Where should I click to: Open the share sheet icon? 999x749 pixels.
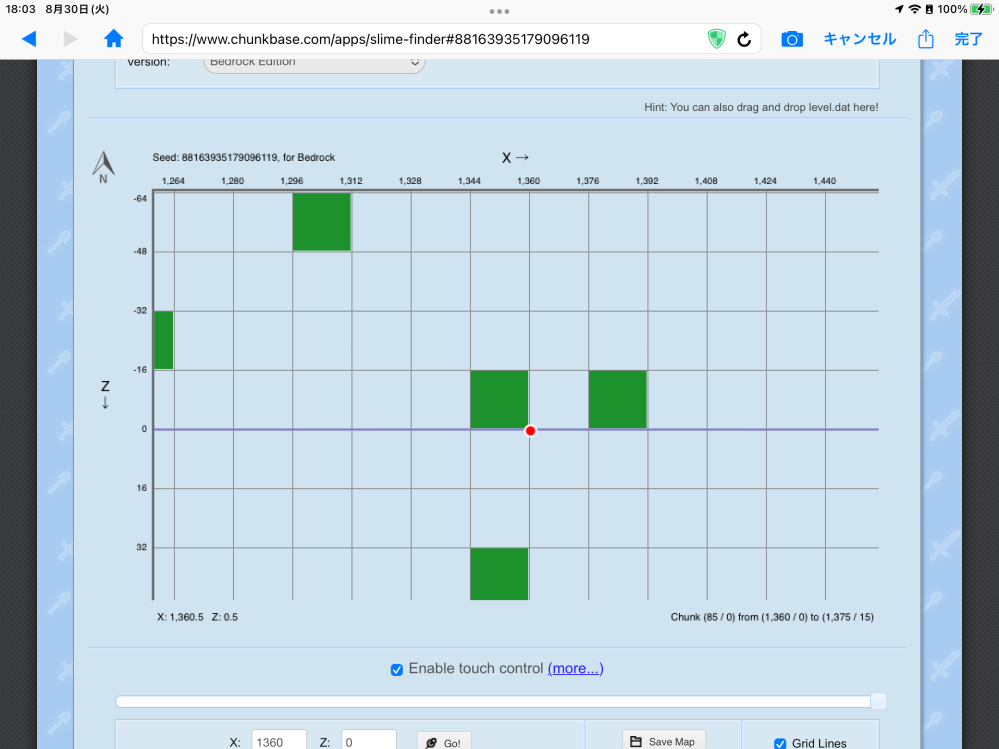point(926,39)
